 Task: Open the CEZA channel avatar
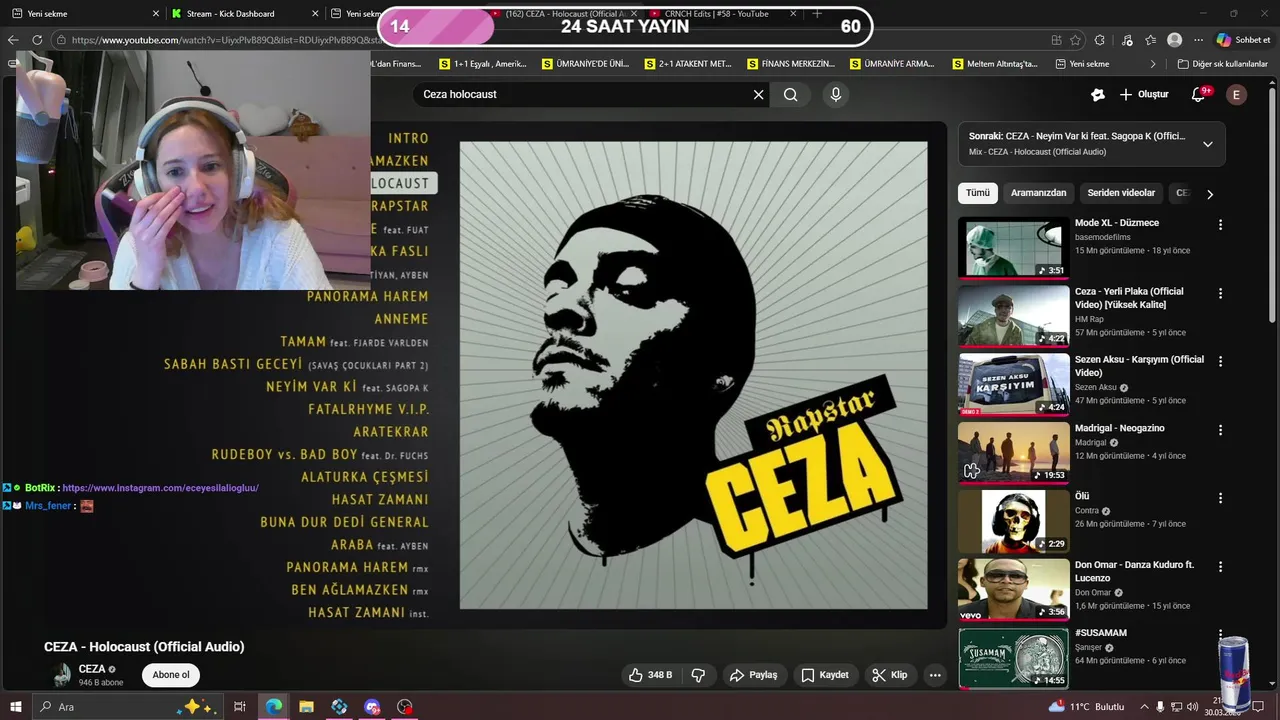(x=63, y=675)
